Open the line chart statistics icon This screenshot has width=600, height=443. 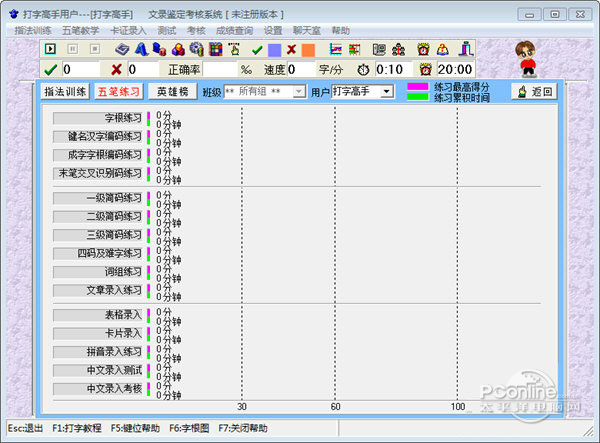click(x=336, y=49)
